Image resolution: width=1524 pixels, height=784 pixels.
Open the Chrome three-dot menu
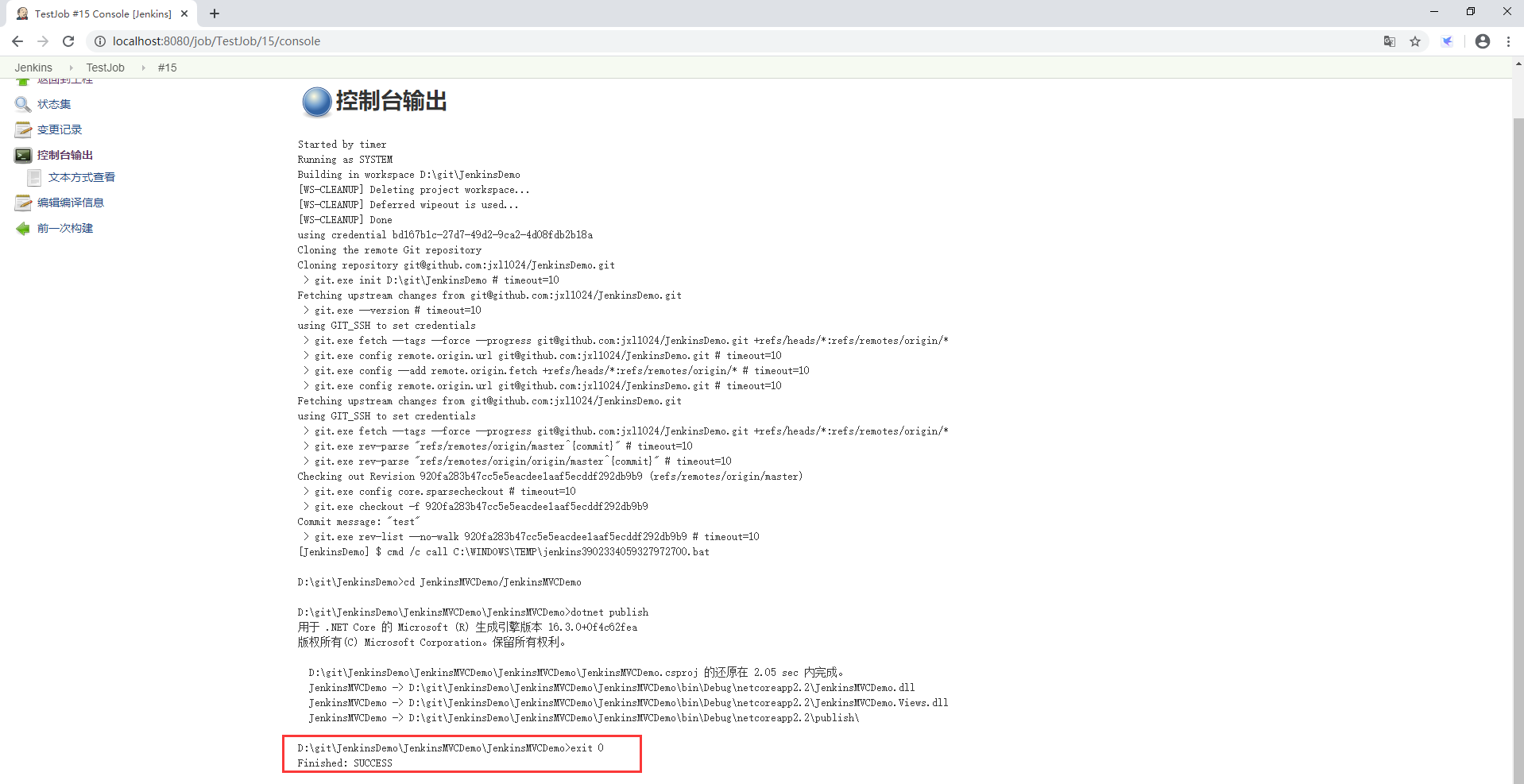click(x=1508, y=41)
